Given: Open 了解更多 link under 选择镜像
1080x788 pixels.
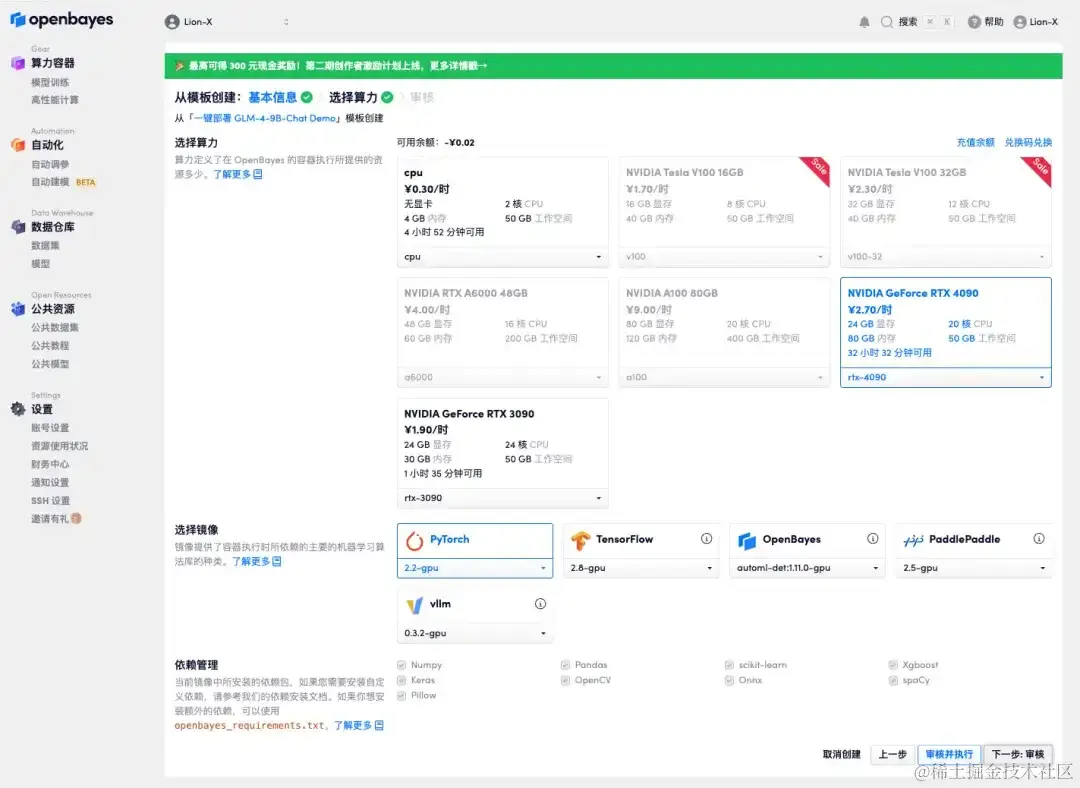Looking at the screenshot, I should point(256,561).
